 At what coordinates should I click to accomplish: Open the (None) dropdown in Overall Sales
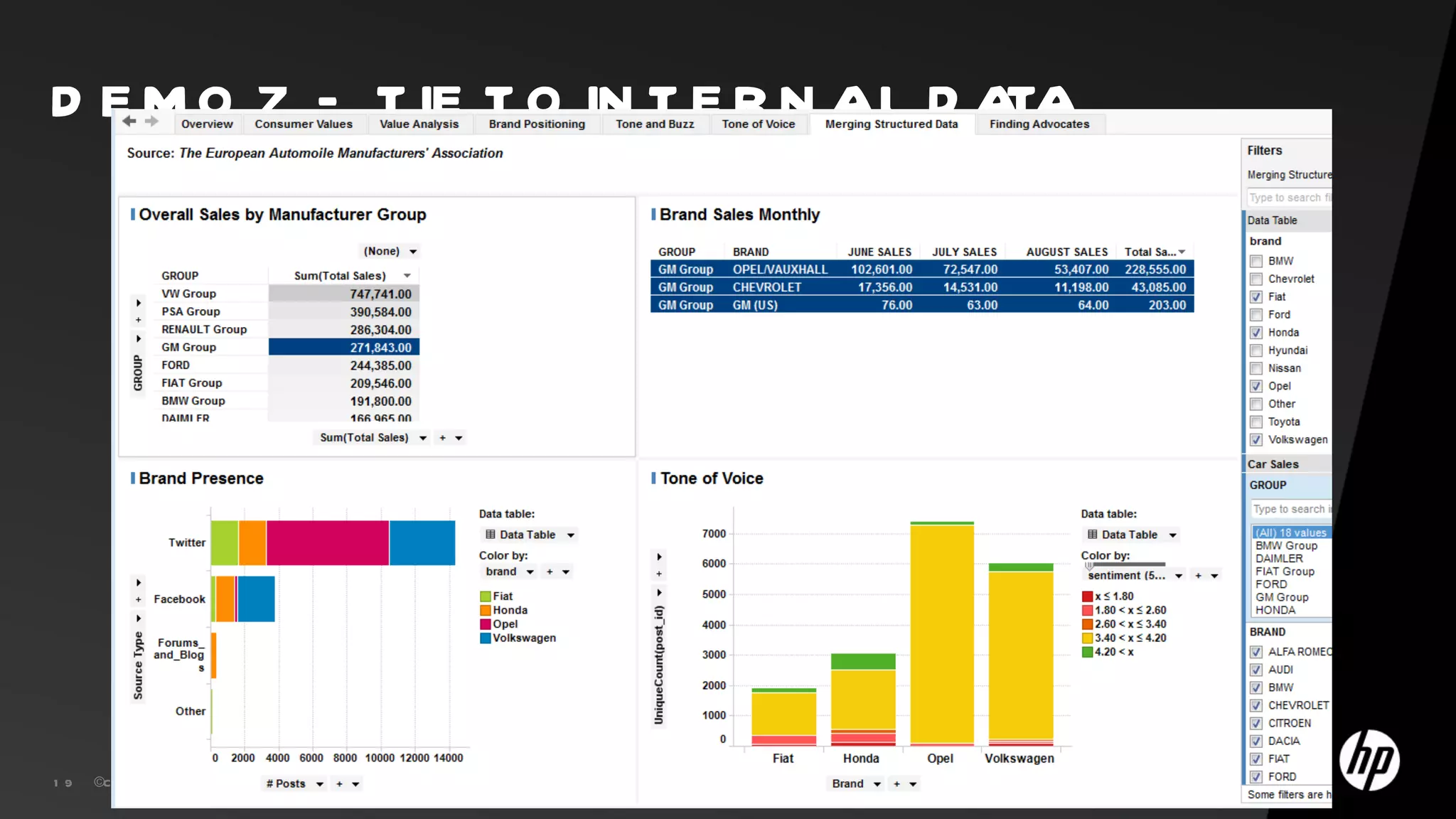(x=390, y=252)
